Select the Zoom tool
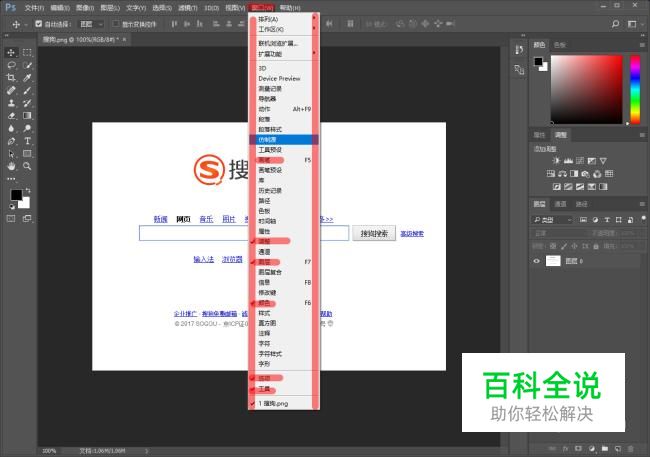 tap(27, 166)
